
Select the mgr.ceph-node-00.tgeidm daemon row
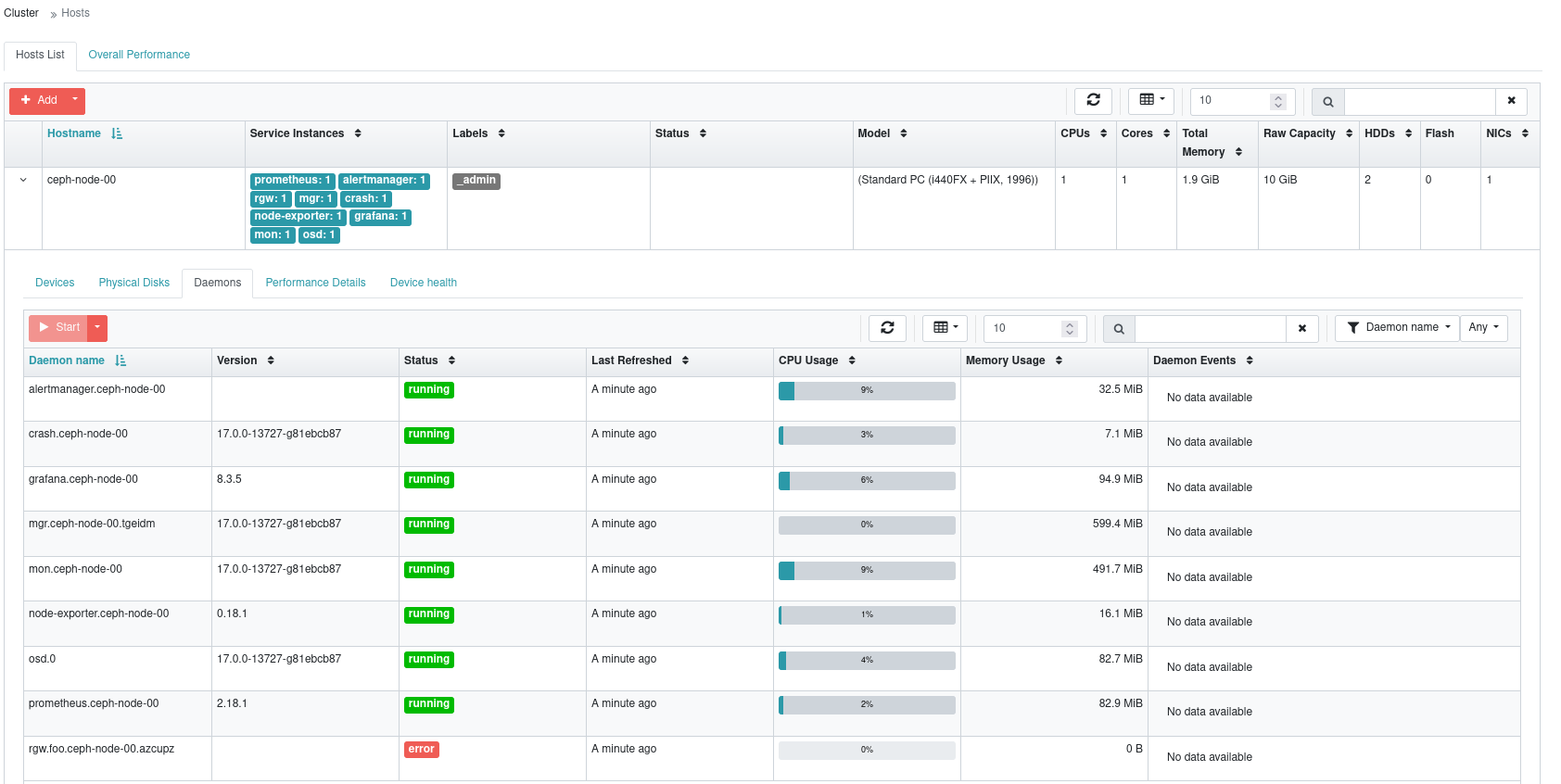tap(771, 534)
